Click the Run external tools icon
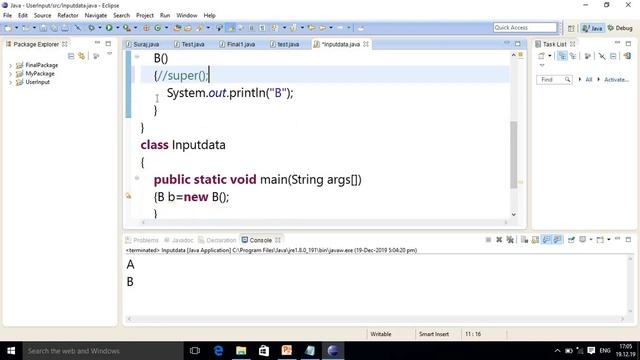Viewport: 640px width, 360px height. 127,28
